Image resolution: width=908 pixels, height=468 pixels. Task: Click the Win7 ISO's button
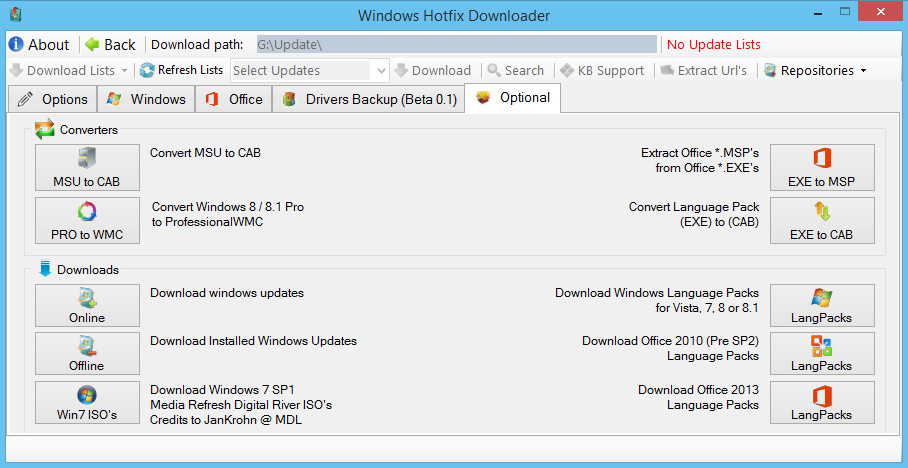point(87,403)
